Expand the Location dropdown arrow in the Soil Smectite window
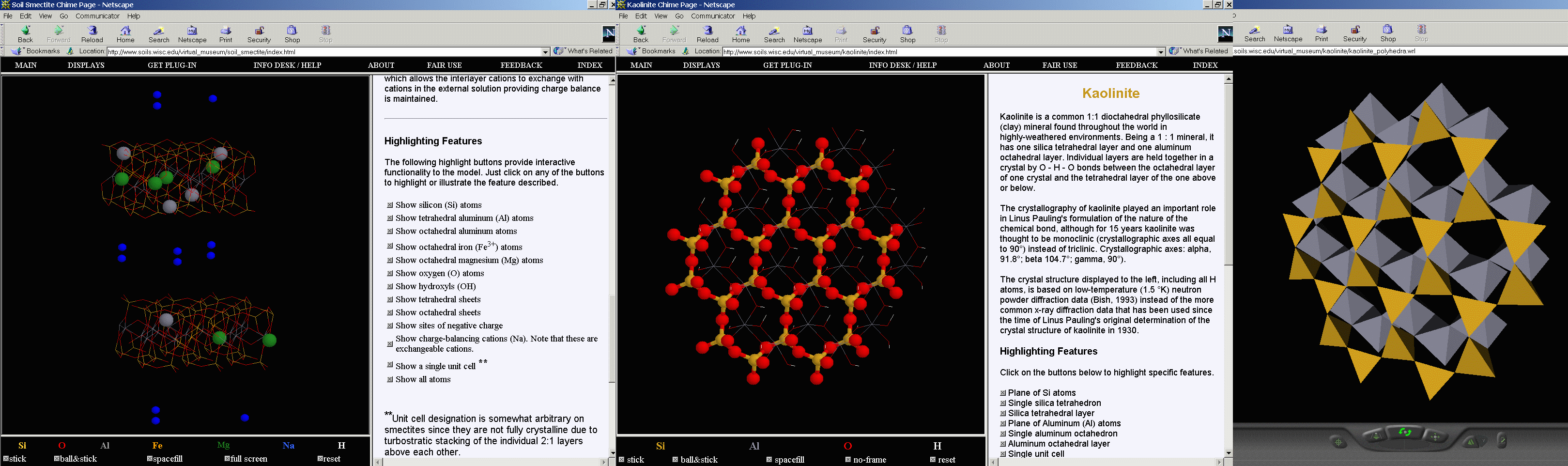Viewport: 1568px width, 466px height. tap(545, 52)
